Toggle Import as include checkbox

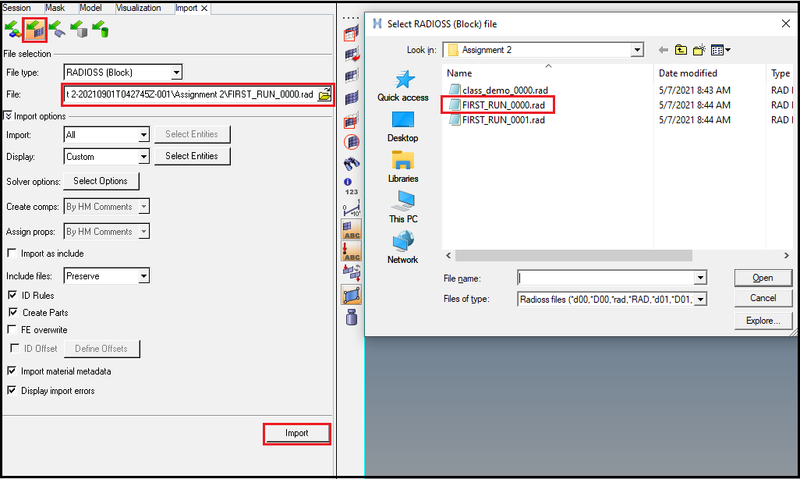(11, 253)
